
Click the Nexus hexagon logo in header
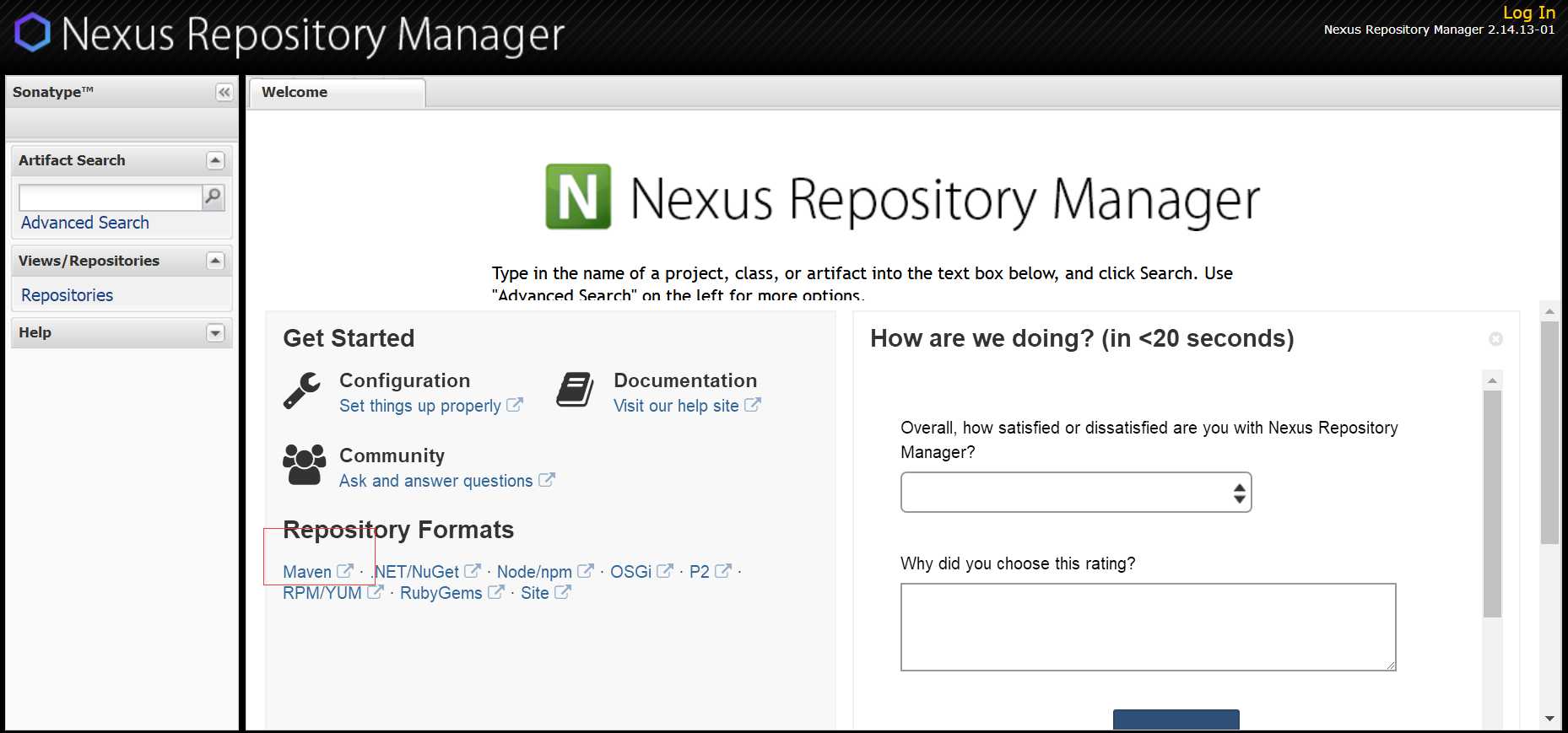[x=33, y=32]
